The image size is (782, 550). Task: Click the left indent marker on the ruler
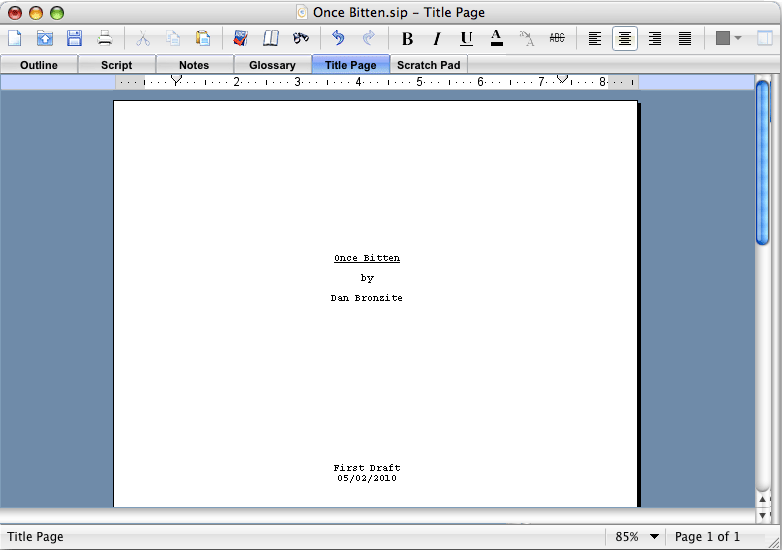coord(176,80)
